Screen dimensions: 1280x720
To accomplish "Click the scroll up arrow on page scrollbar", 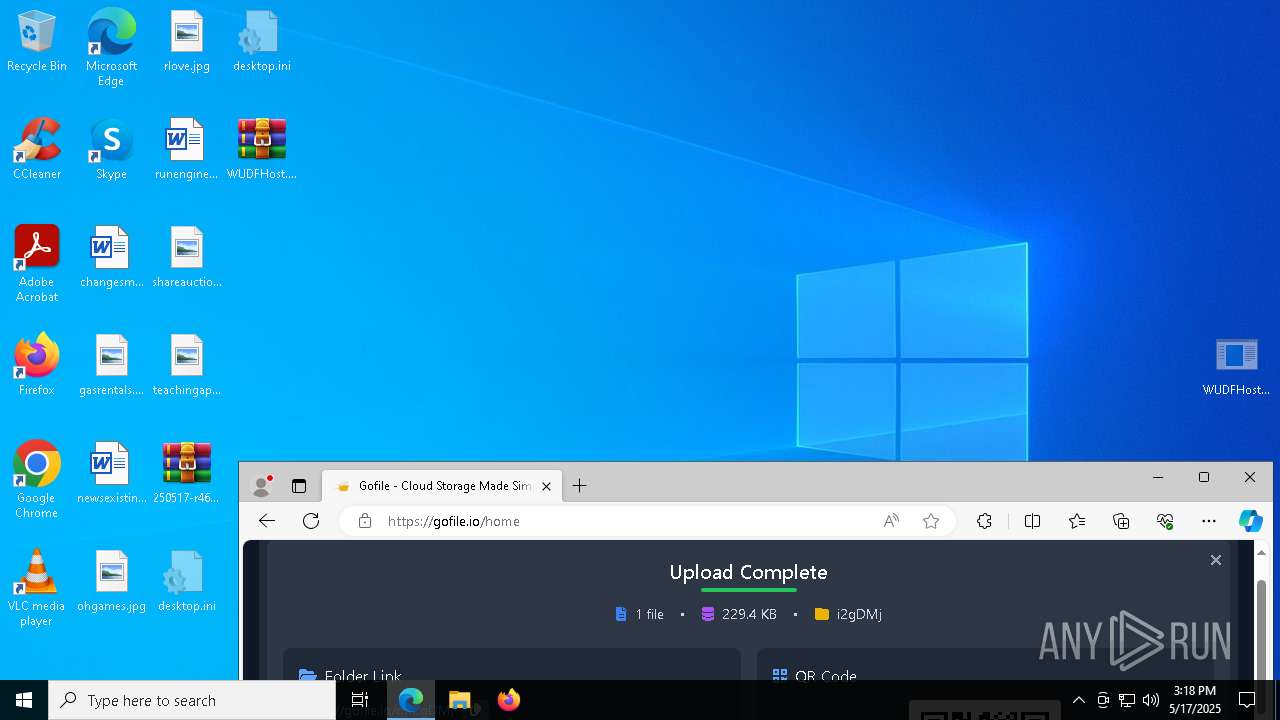I will pos(1261,552).
